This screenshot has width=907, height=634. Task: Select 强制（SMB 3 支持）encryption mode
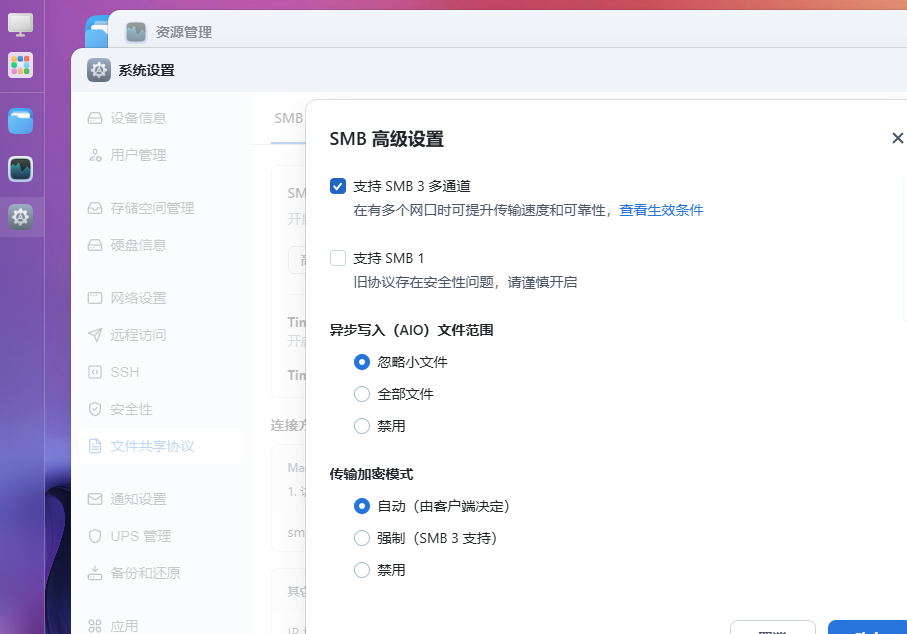[361, 538]
